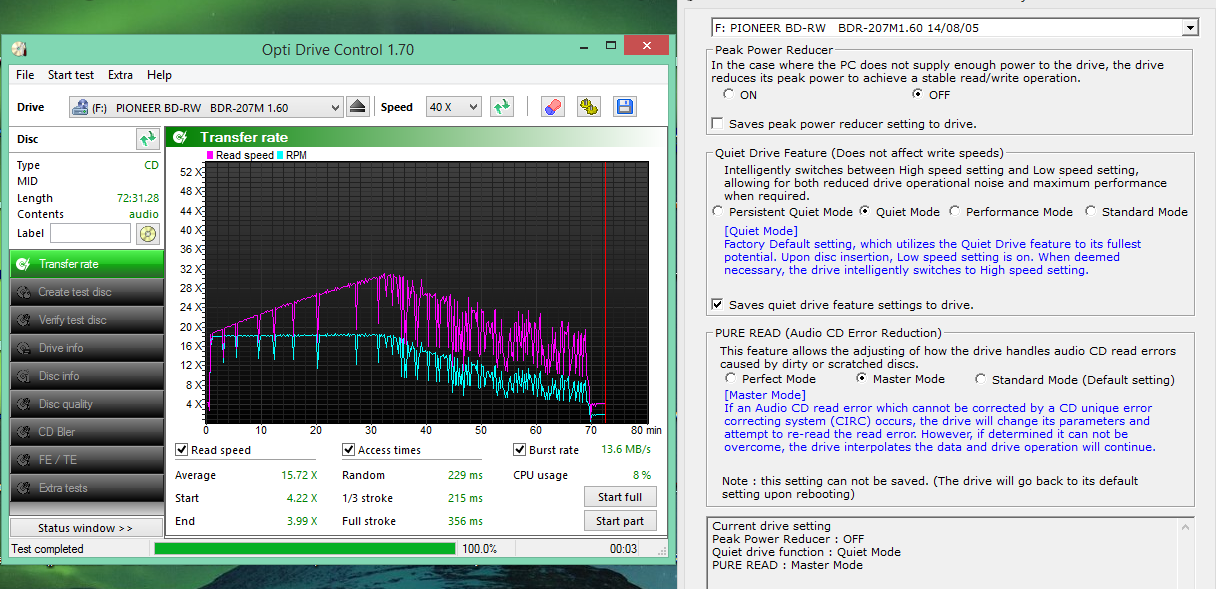Click the Start part button
The height and width of the screenshot is (589, 1216).
coord(620,521)
